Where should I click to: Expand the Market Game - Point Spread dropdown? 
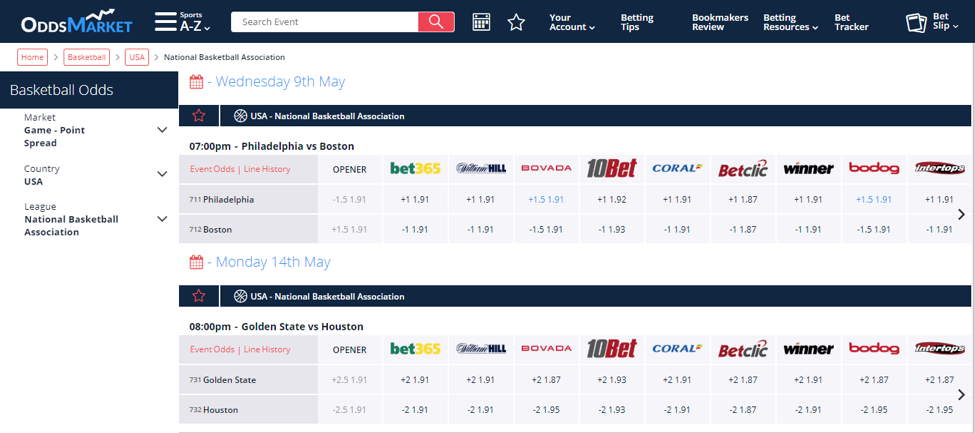click(162, 130)
